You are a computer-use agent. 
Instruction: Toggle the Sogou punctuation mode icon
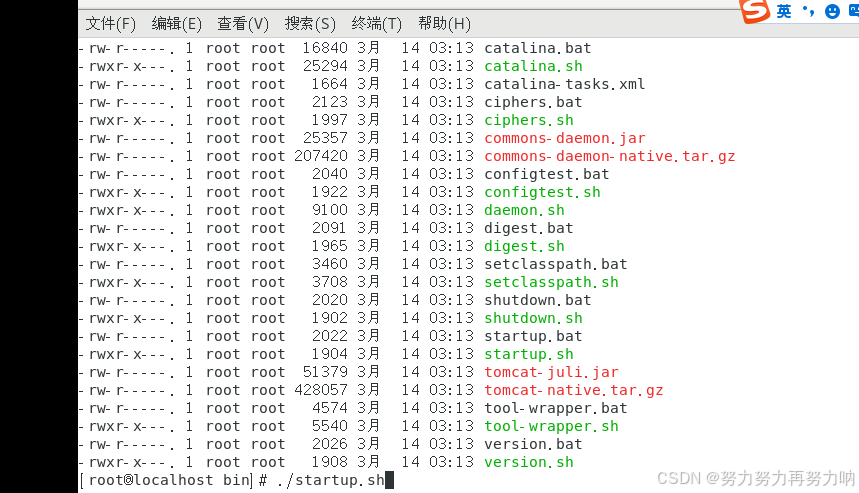pos(809,10)
